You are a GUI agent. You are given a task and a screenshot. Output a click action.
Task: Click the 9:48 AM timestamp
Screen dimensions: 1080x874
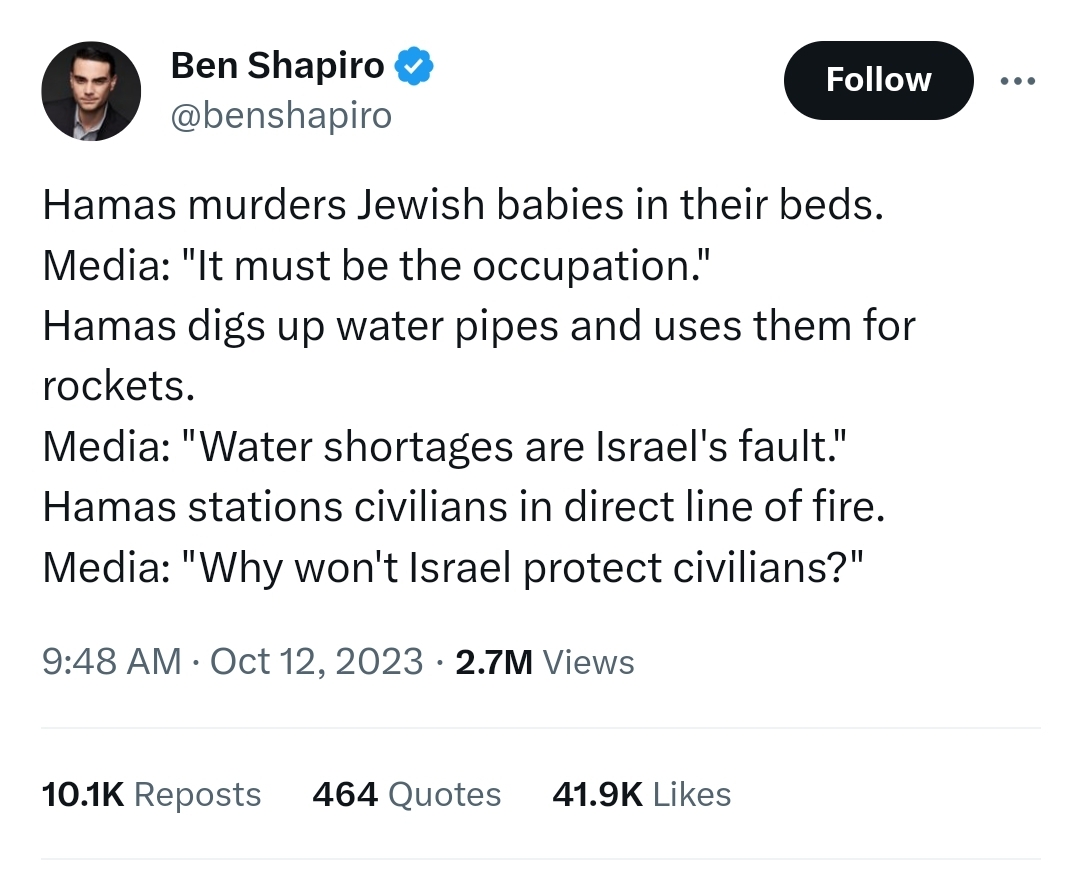[x=112, y=662]
